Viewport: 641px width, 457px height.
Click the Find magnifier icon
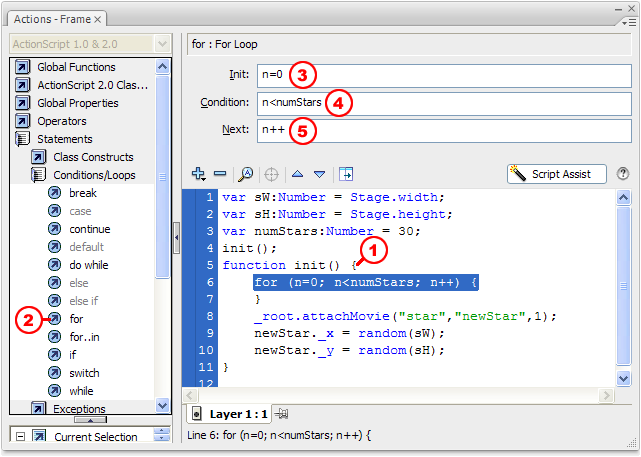[245, 174]
